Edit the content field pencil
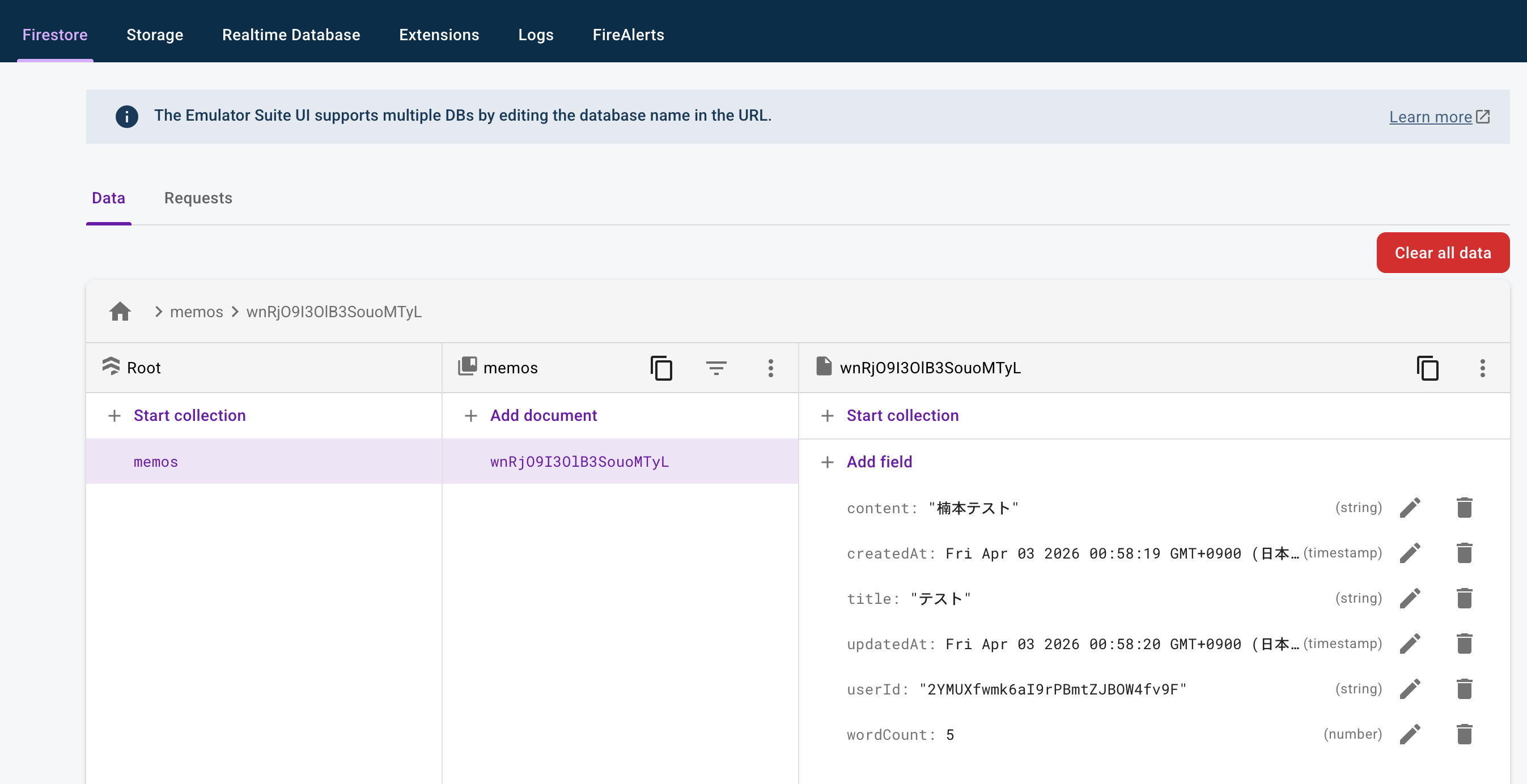Image resolution: width=1527 pixels, height=784 pixels. [x=1410, y=508]
